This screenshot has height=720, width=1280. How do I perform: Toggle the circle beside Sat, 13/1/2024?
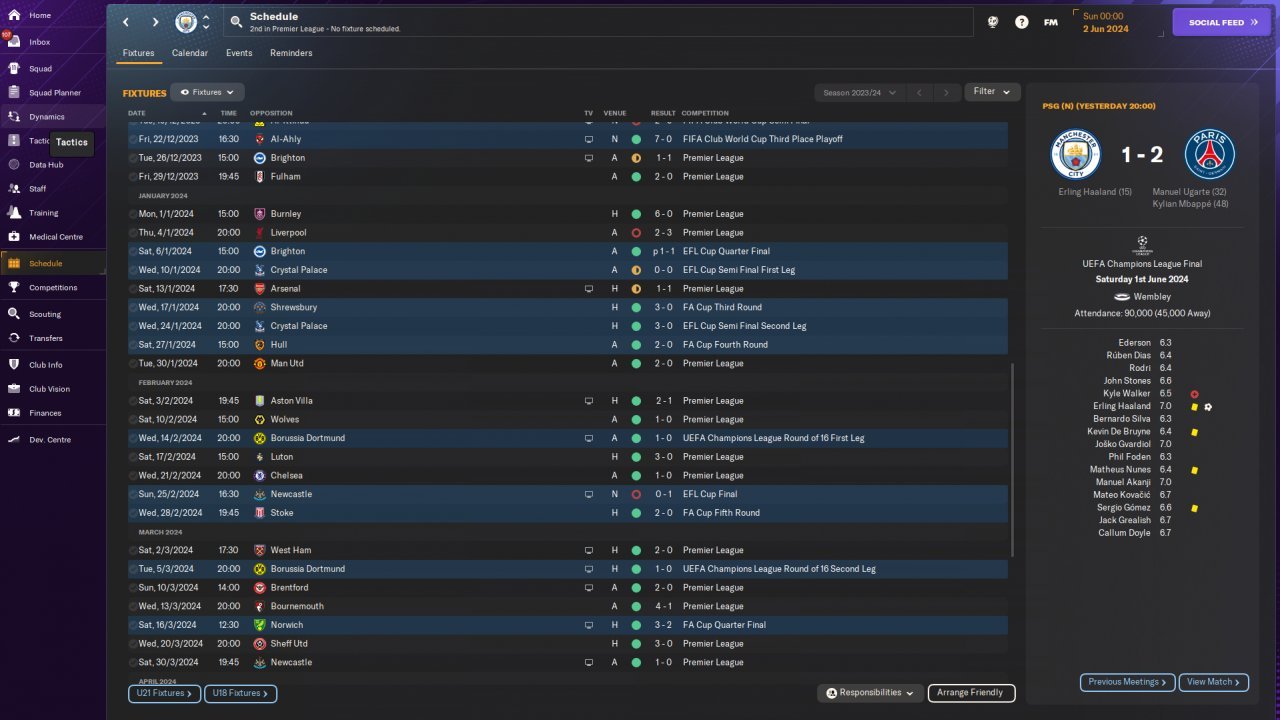pos(133,289)
